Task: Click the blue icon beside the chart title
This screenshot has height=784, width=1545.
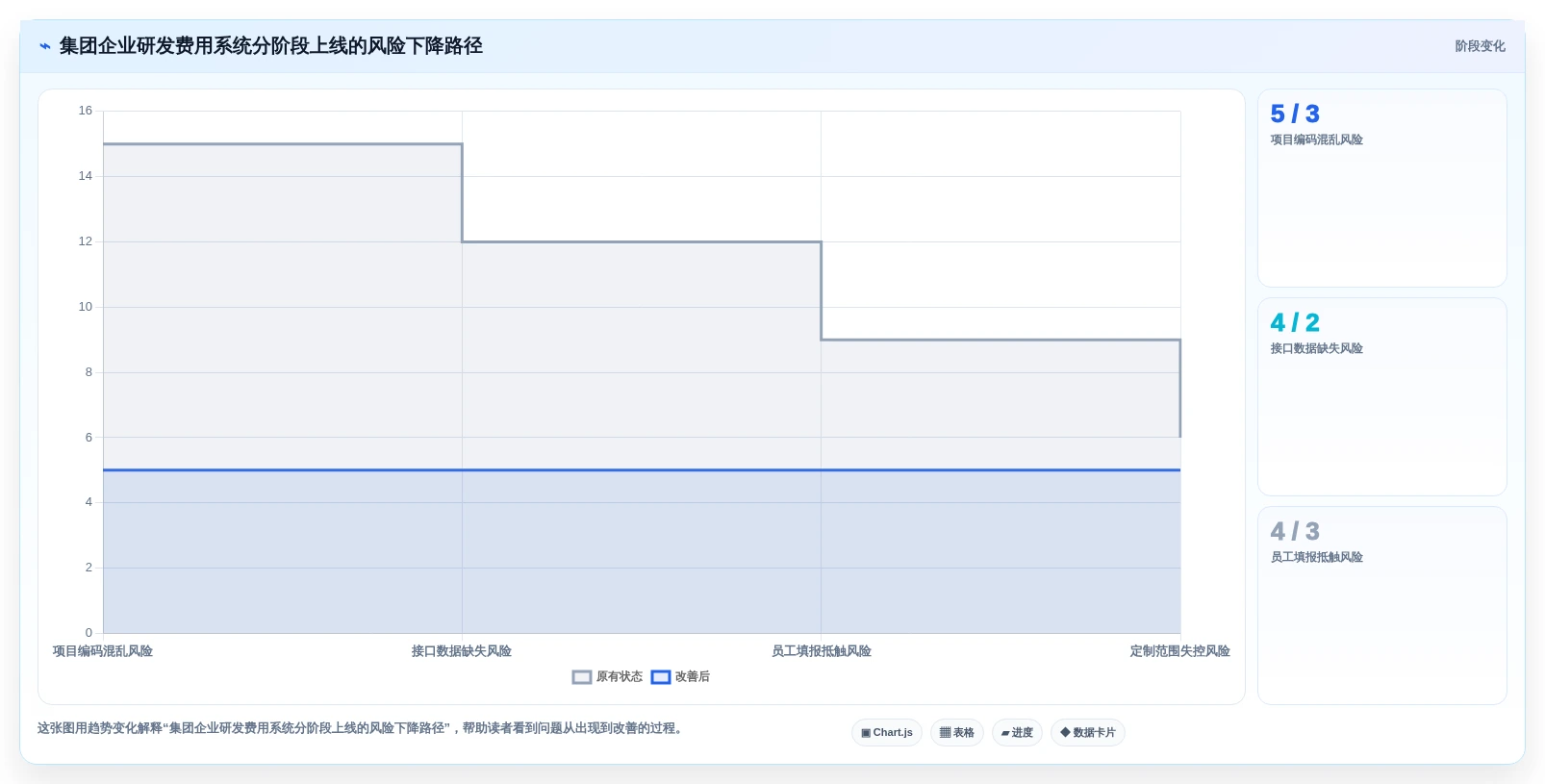Action: 45,46
